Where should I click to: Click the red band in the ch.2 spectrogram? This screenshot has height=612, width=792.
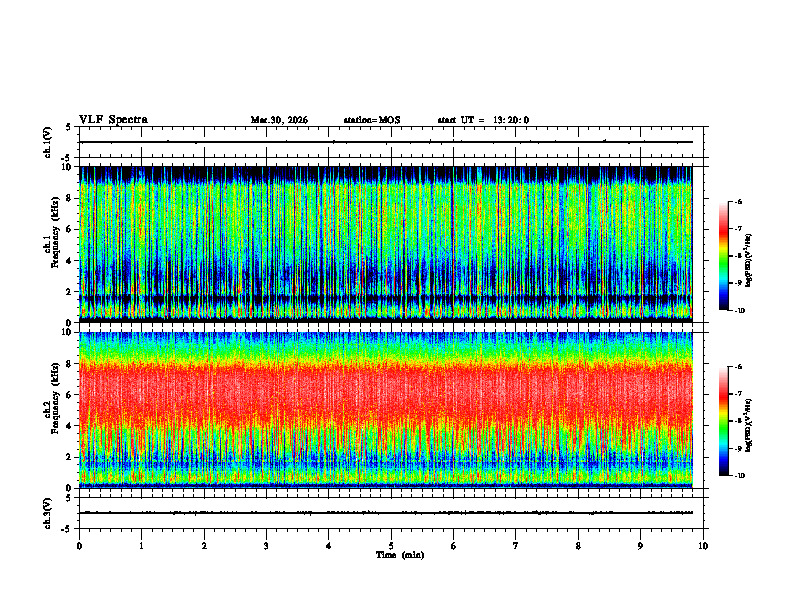coord(386,394)
